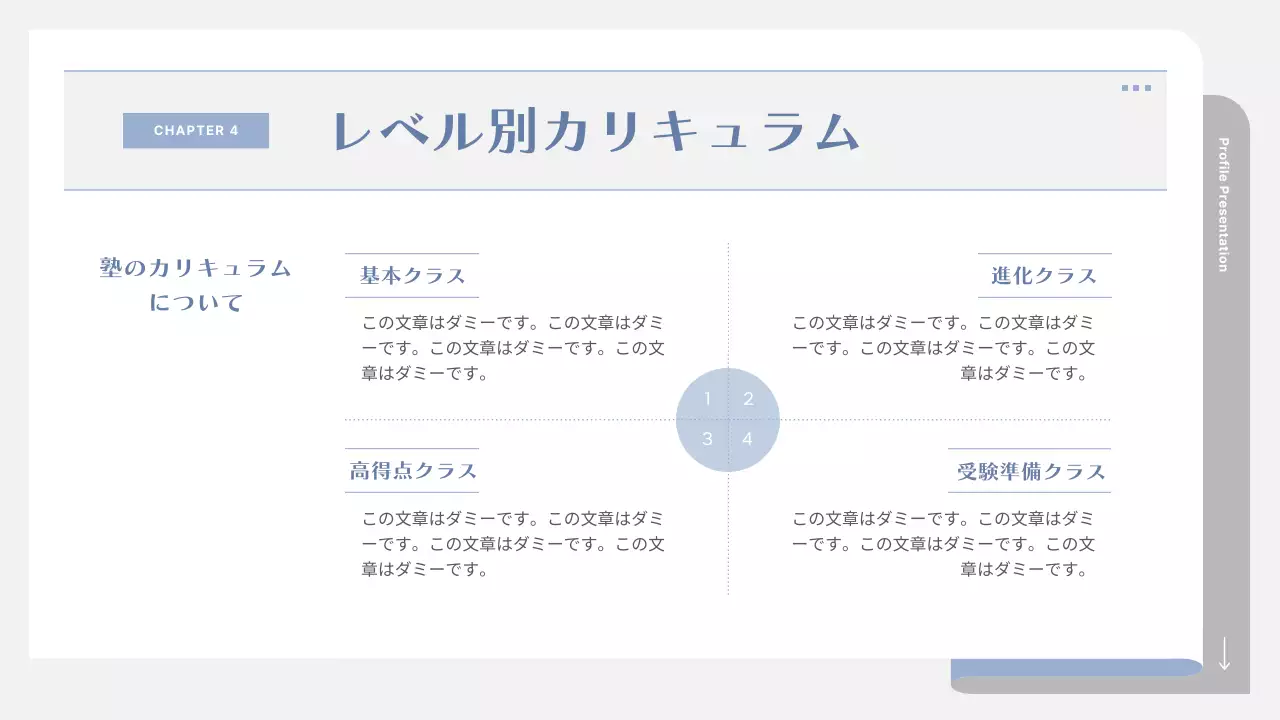The width and height of the screenshot is (1280, 720).
Task: Open the 基本クラス section
Action: tap(412, 275)
